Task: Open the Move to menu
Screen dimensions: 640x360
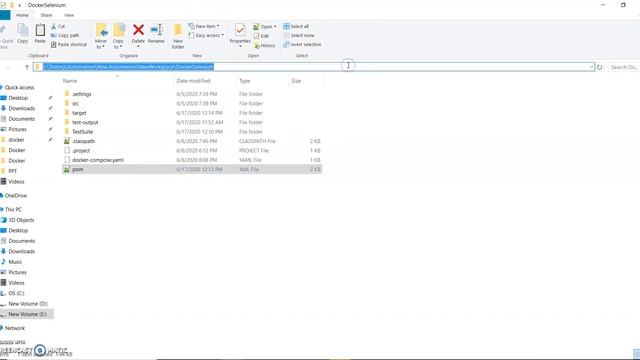Action: 101,36
